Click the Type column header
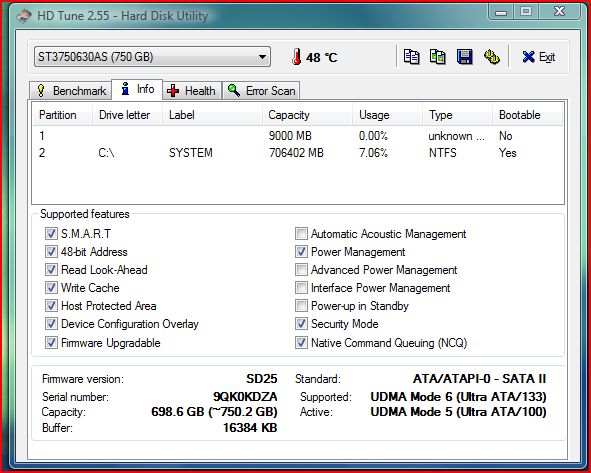This screenshot has height=473, width=591. pyautogui.click(x=457, y=115)
